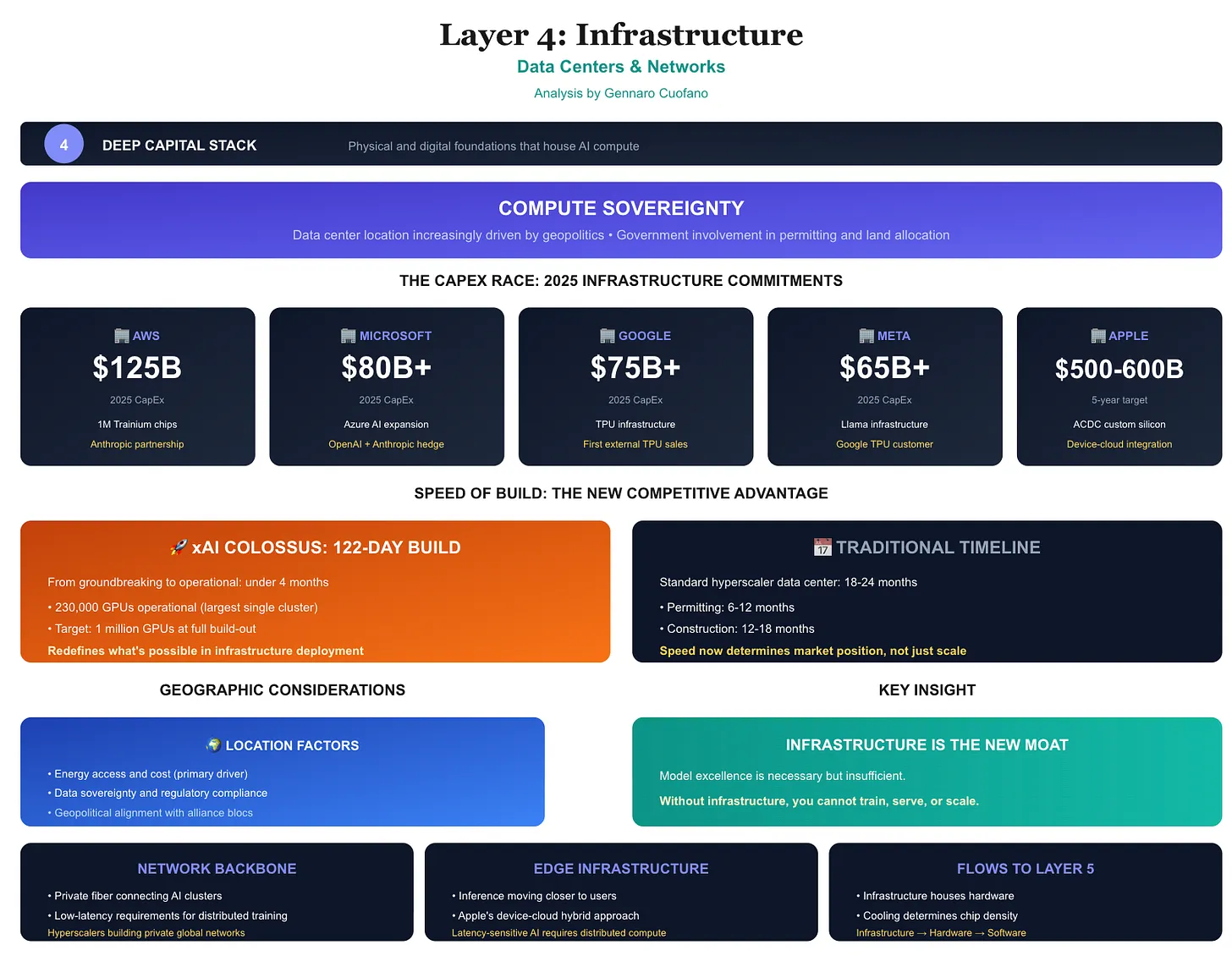Select the building icon on the GOOGLE card
The width and height of the screenshot is (1232, 956).
pyautogui.click(x=607, y=335)
